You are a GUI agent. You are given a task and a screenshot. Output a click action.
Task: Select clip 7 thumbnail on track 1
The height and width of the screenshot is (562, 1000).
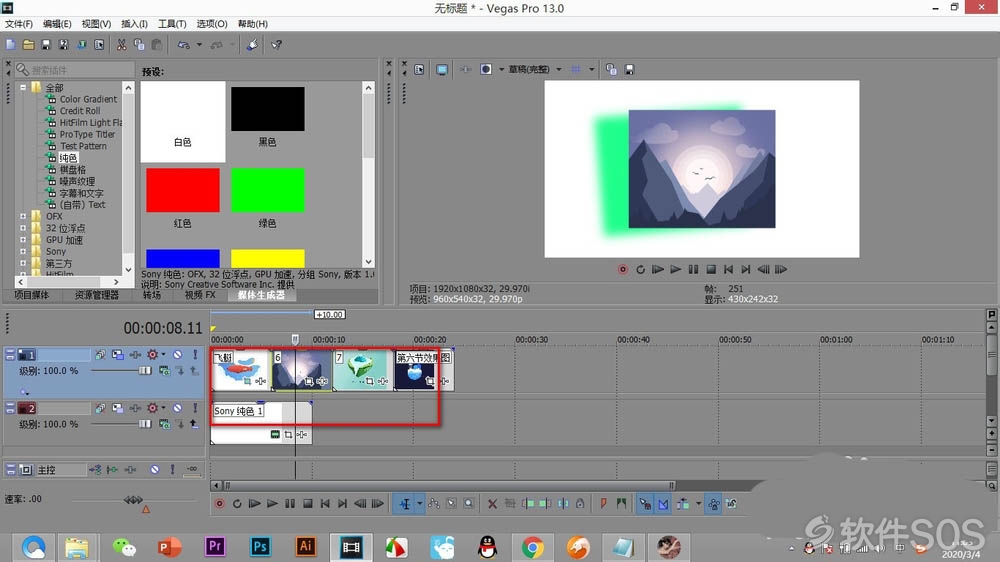[x=362, y=370]
